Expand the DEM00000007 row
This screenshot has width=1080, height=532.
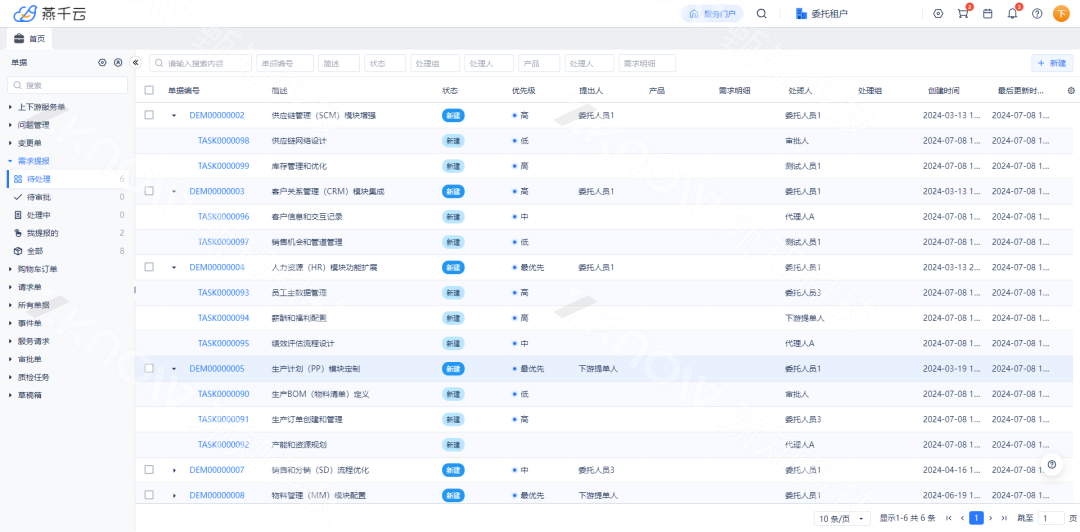174,470
